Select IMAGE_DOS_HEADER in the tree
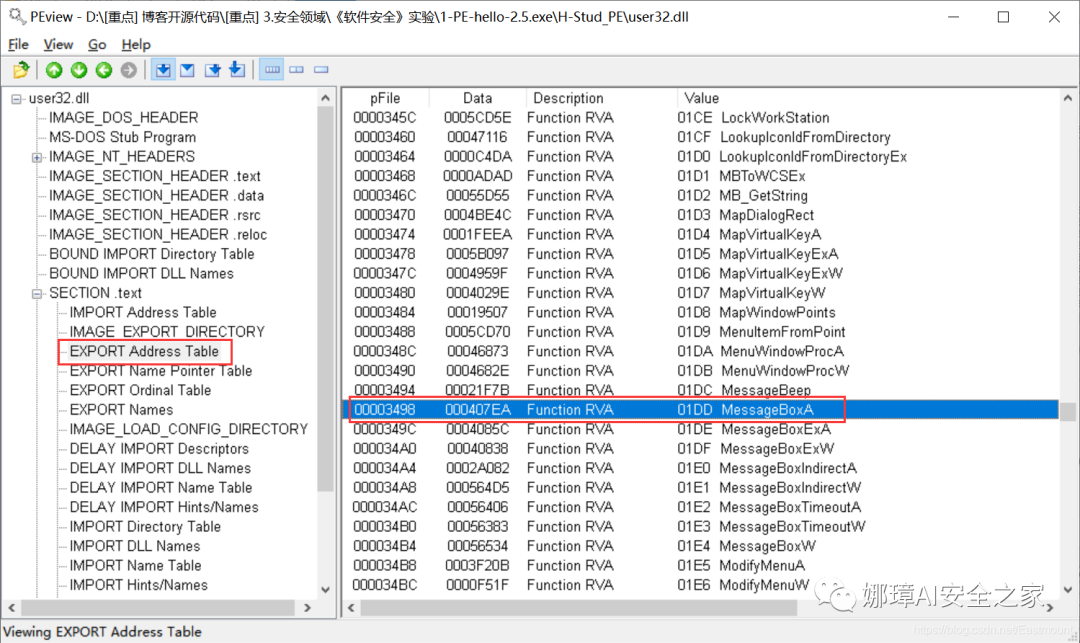 [x=123, y=118]
